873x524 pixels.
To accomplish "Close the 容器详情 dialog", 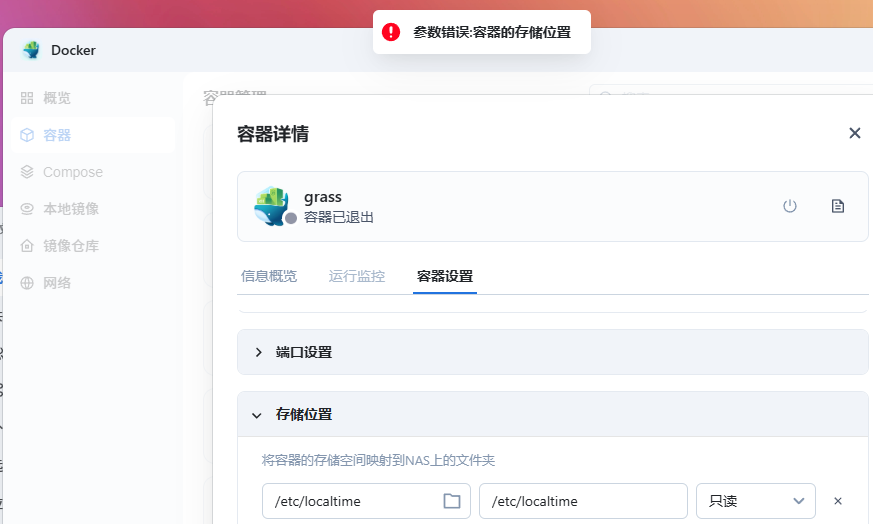I will pyautogui.click(x=855, y=133).
